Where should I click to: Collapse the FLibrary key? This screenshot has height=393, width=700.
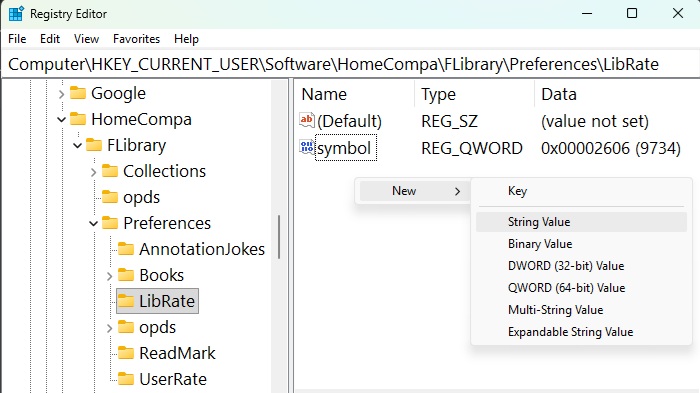click(78, 145)
